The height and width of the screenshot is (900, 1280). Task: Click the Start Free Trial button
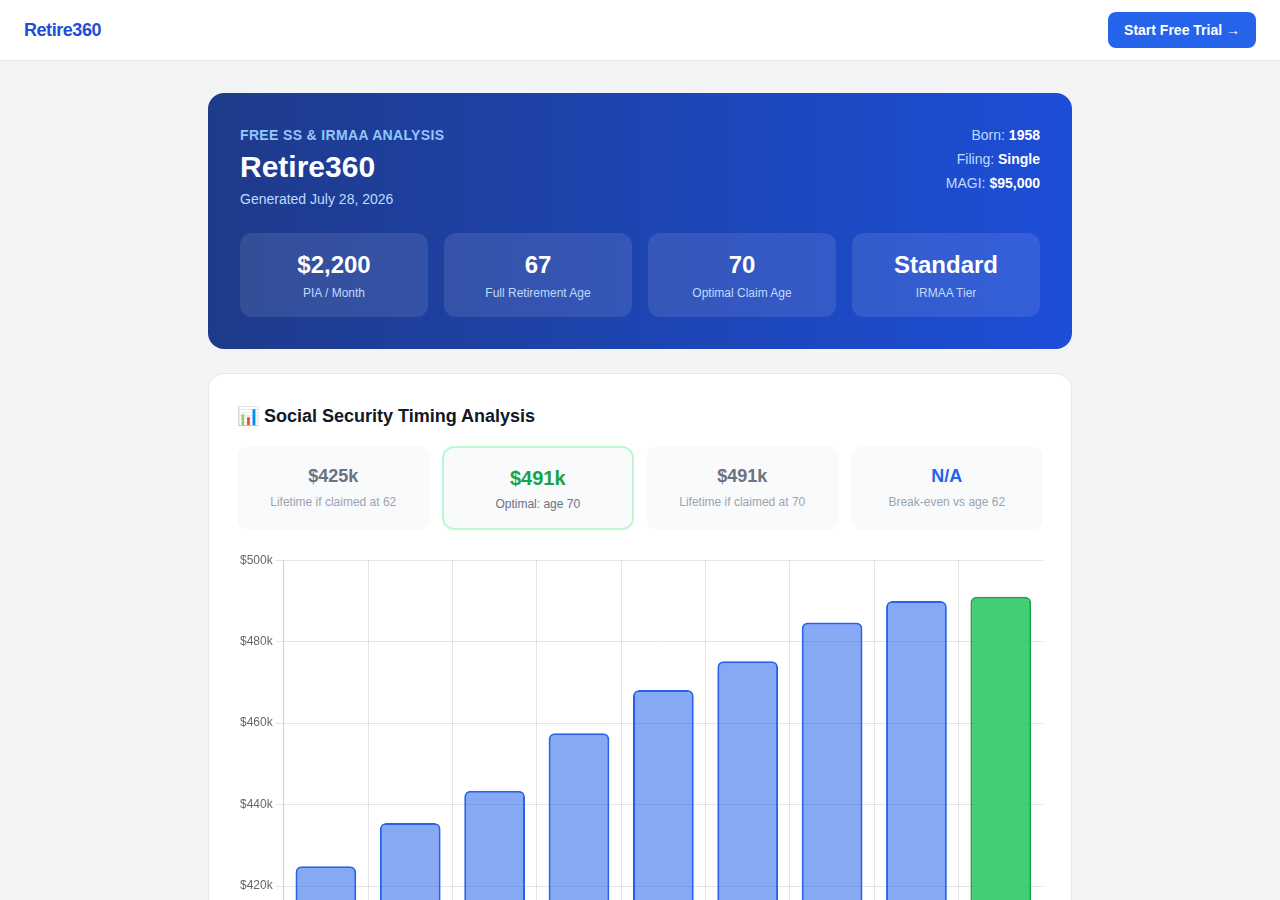pos(1181,30)
